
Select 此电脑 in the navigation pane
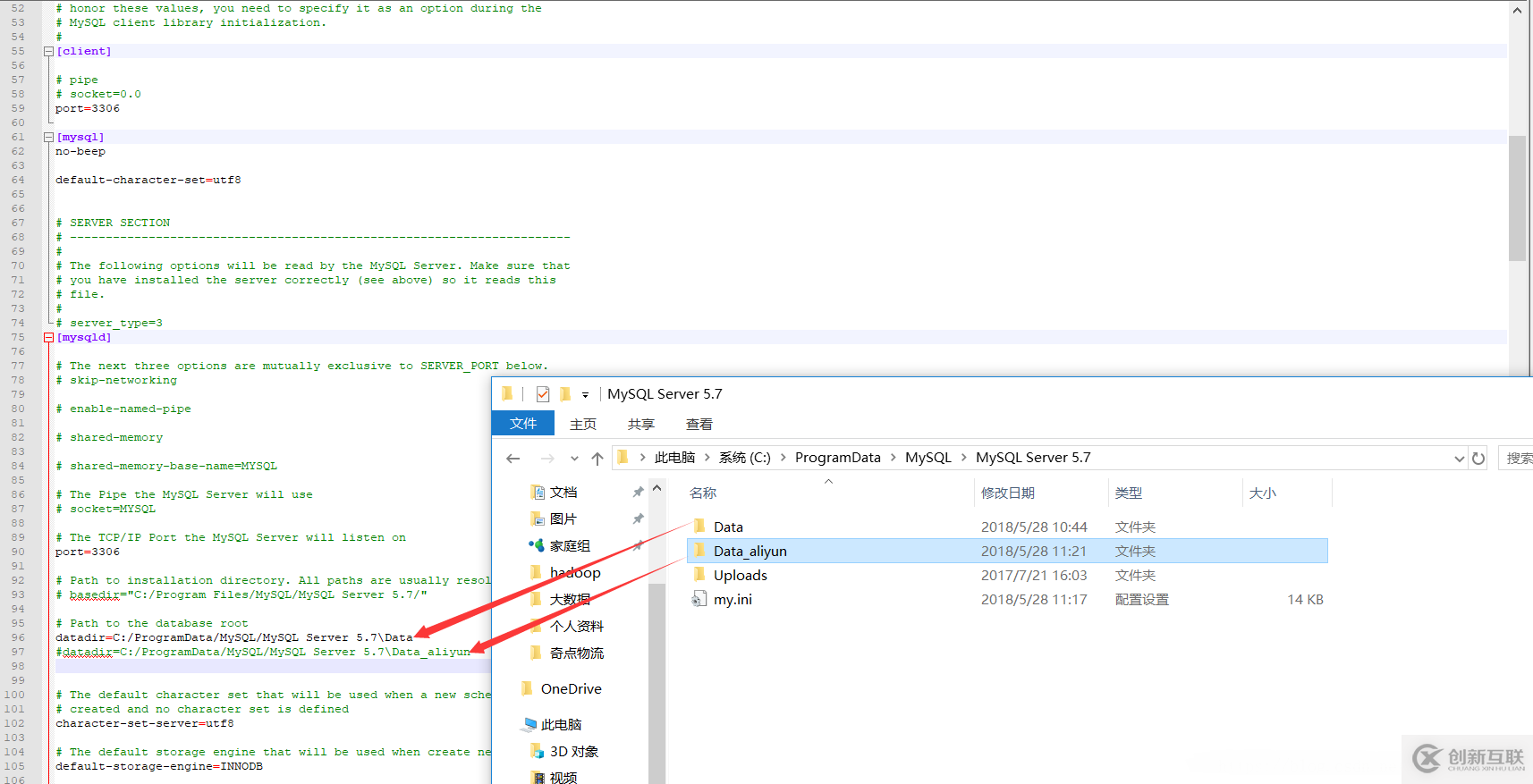[x=561, y=725]
